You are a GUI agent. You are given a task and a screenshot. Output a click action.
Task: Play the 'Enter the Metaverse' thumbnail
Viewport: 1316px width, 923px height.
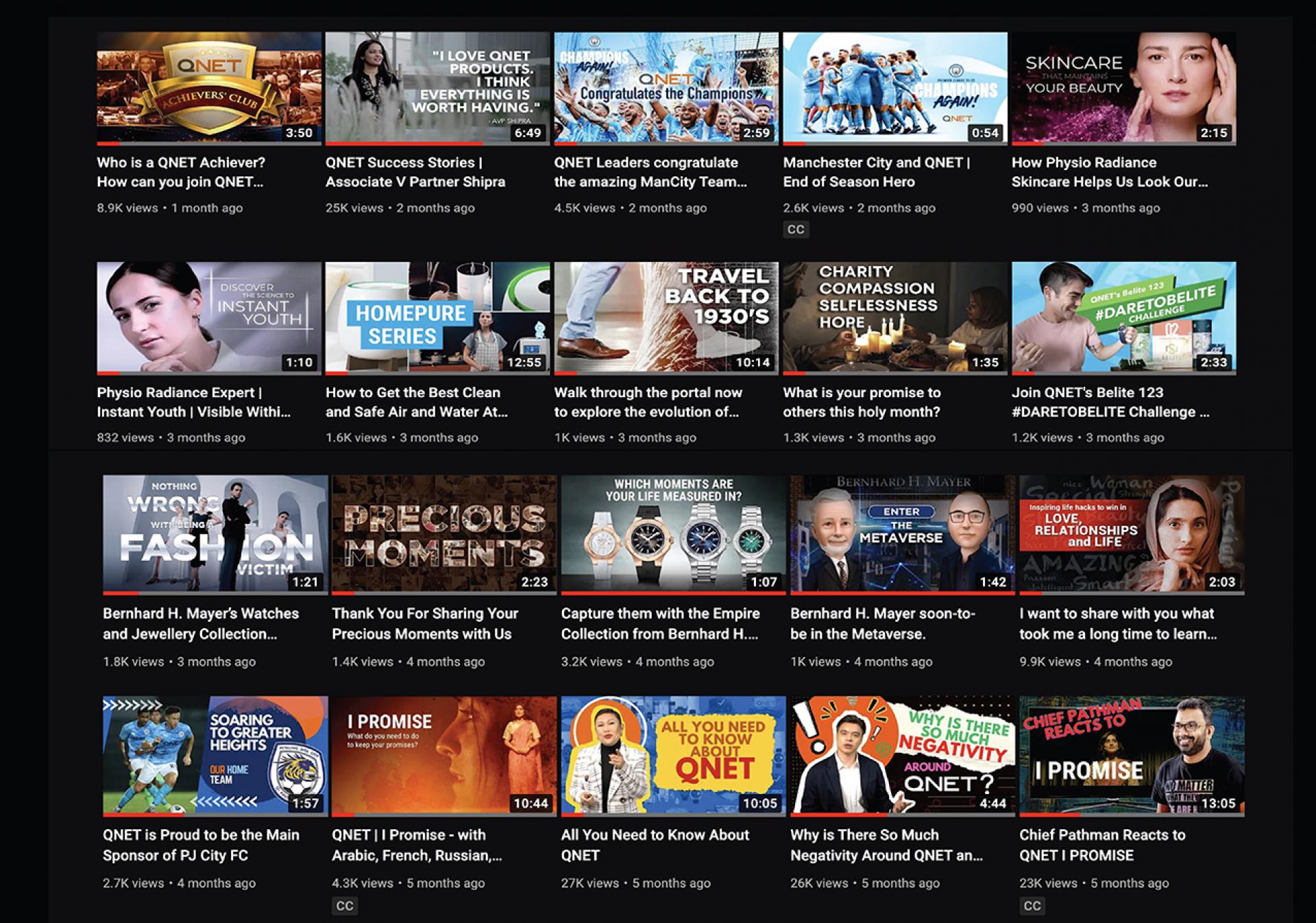pyautogui.click(x=902, y=535)
